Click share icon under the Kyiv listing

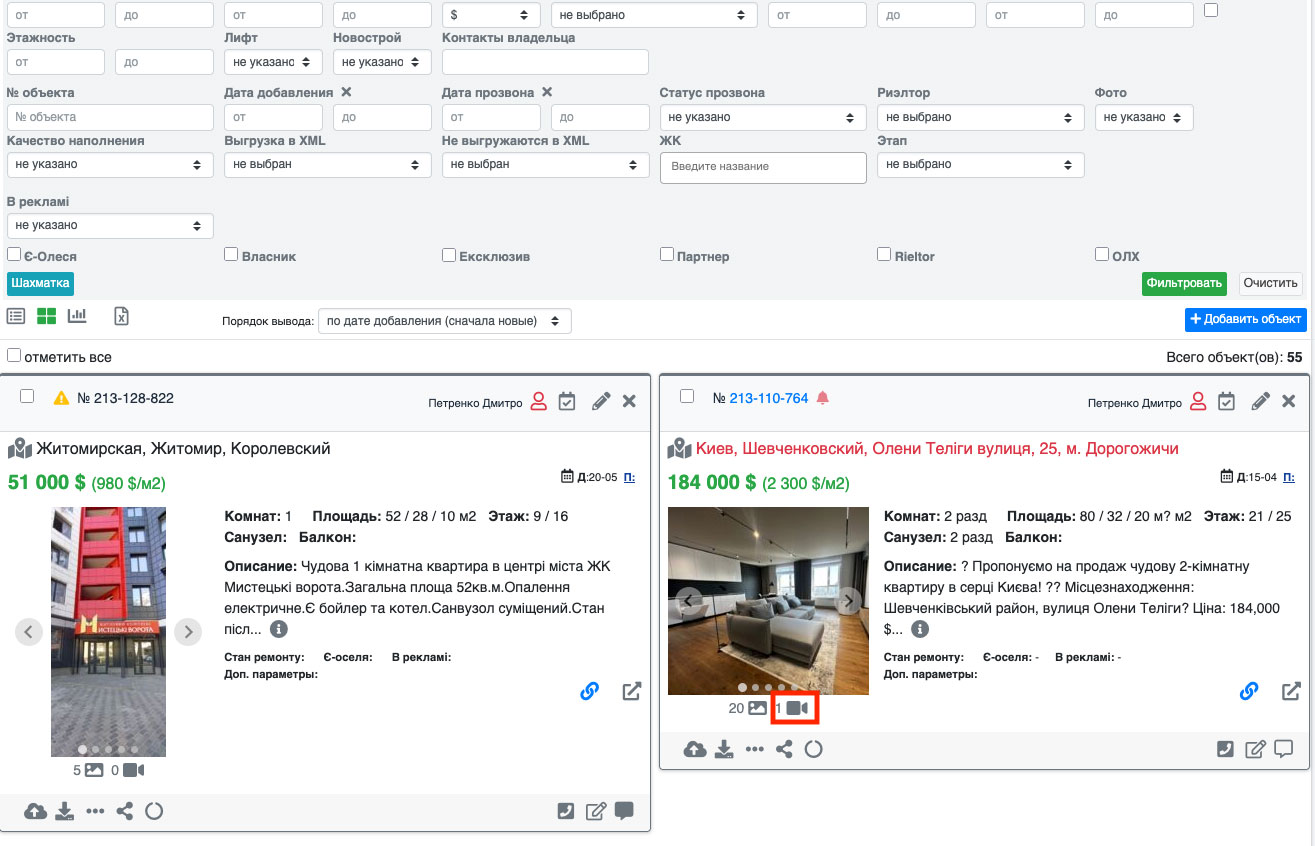click(784, 749)
